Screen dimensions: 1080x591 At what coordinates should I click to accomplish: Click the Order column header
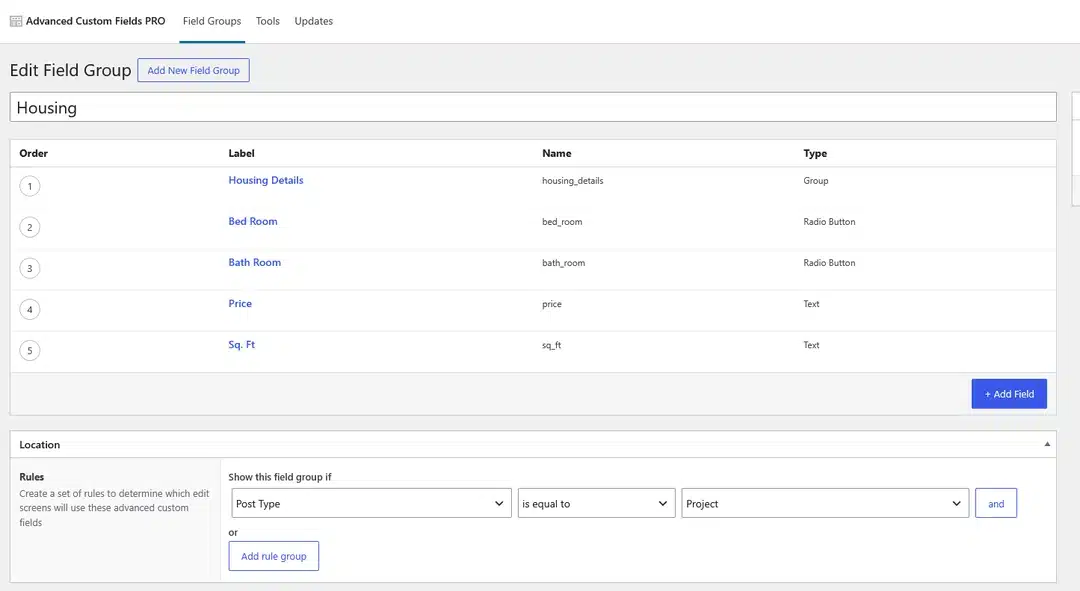click(34, 154)
